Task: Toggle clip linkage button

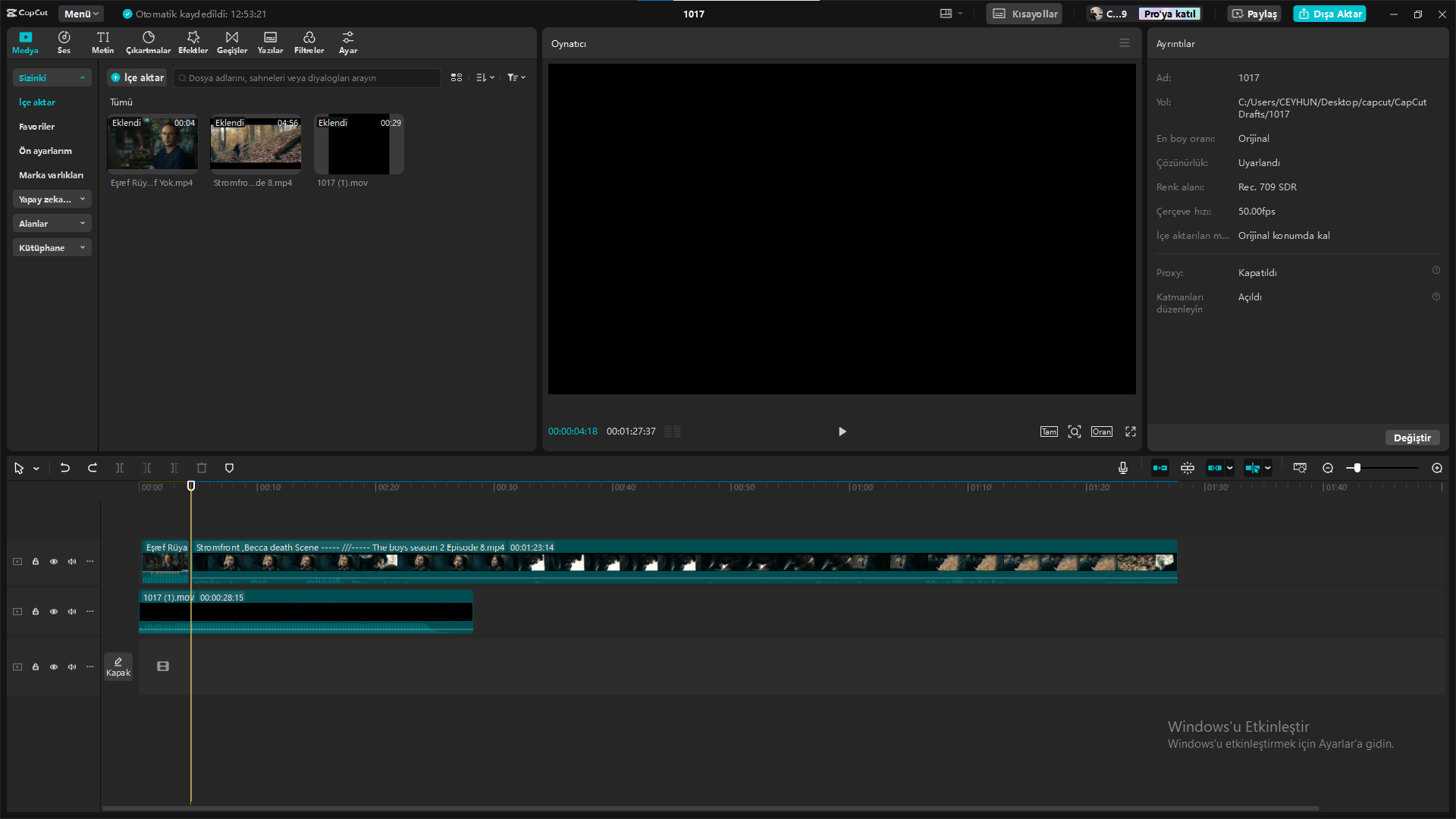Action: point(1215,468)
